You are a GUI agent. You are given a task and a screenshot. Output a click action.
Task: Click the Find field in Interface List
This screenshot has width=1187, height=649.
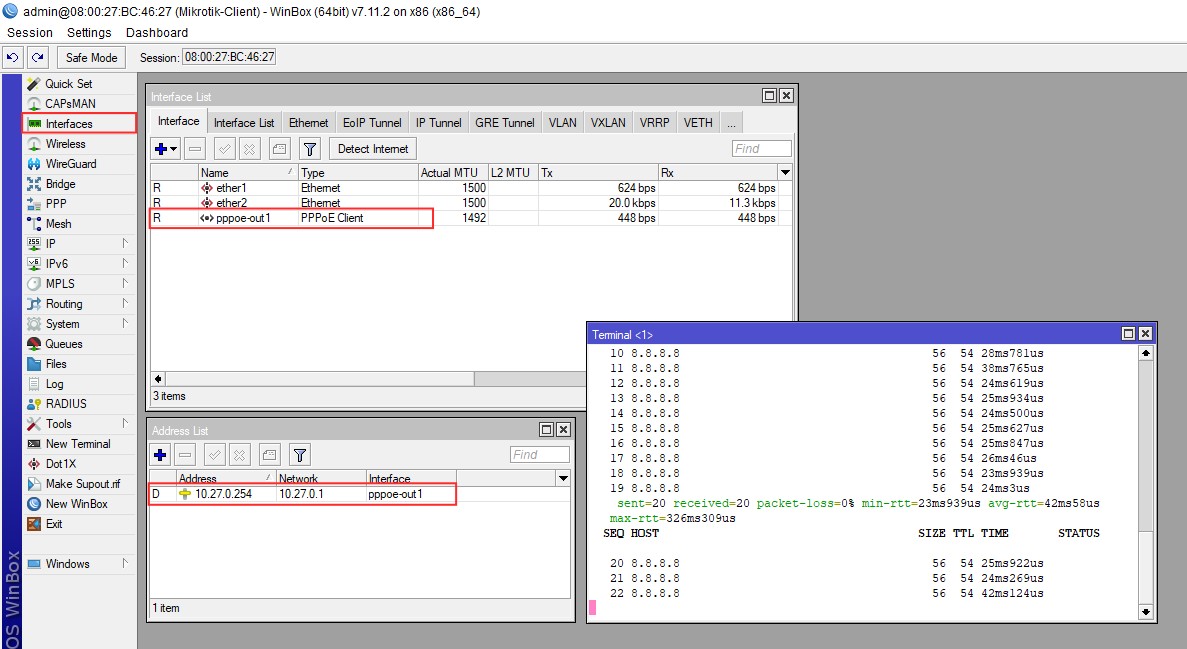(x=760, y=149)
